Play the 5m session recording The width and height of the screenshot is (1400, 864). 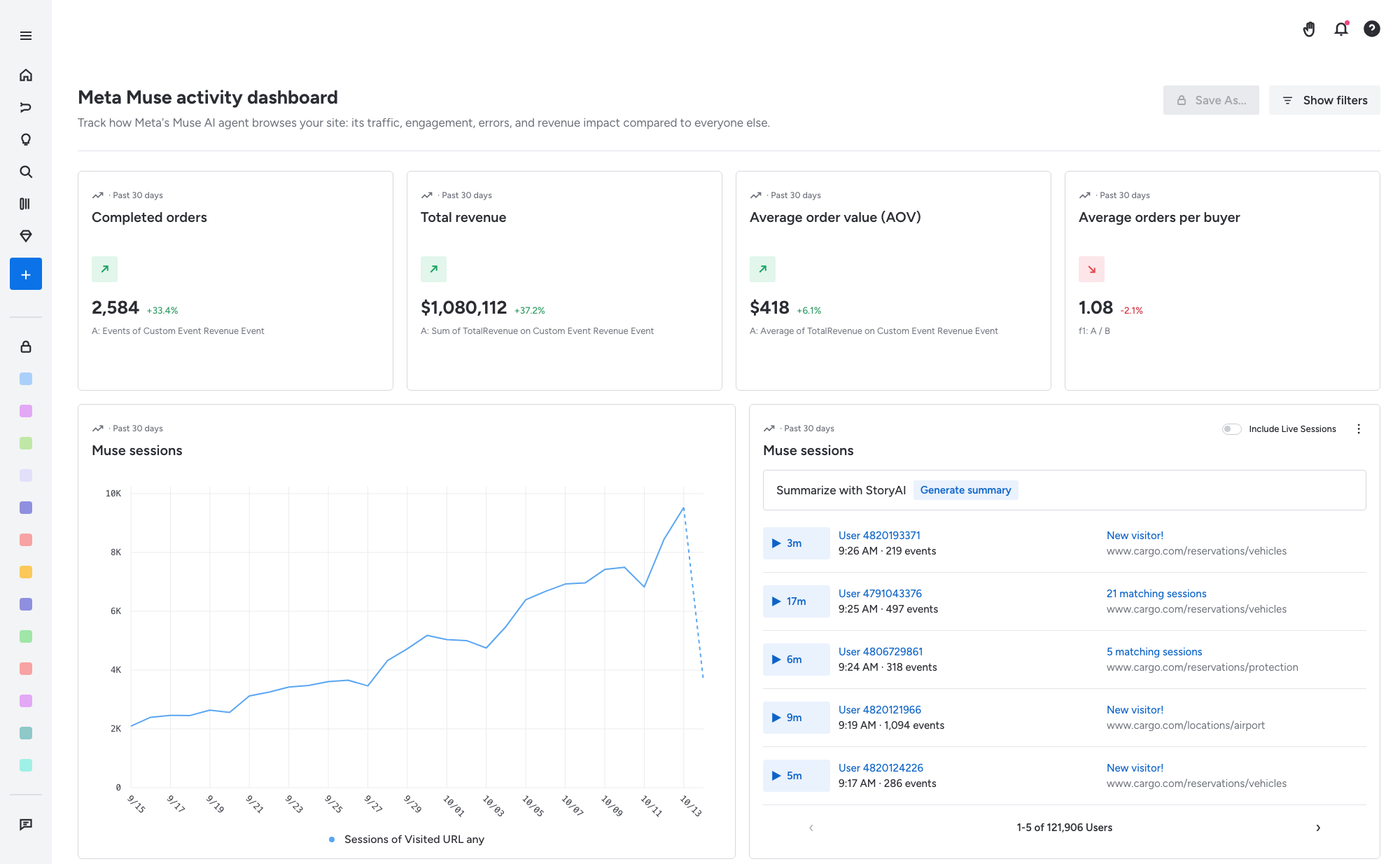pos(797,776)
